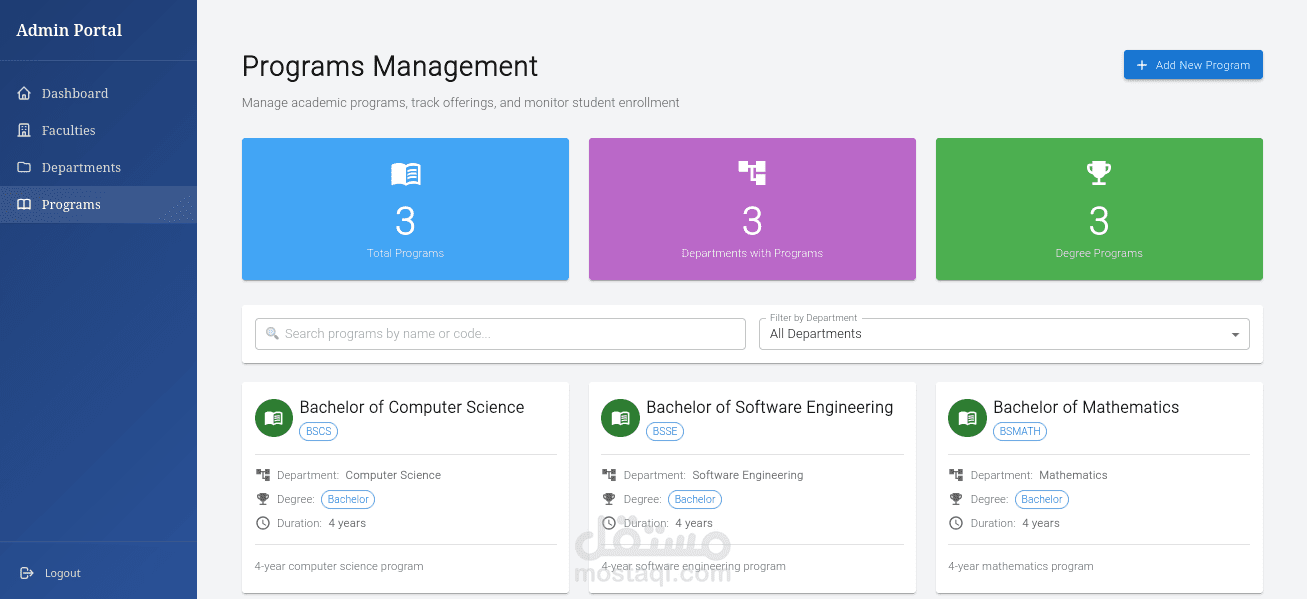Click the open book icon on Total Programs card
This screenshot has height=599, width=1307.
[405, 174]
